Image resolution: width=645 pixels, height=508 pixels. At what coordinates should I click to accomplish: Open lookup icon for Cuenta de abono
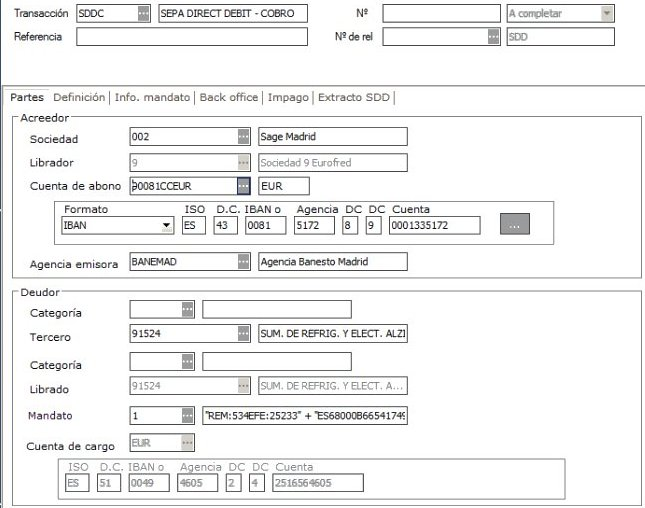click(x=243, y=186)
